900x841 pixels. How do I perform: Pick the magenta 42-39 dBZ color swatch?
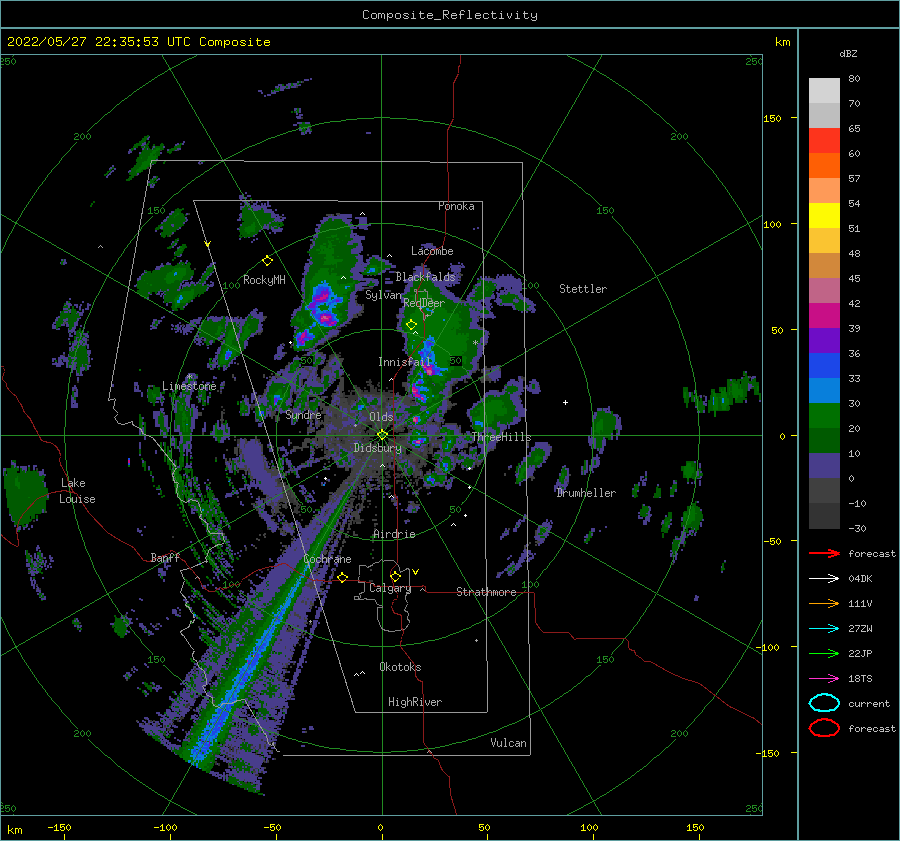tap(824, 316)
